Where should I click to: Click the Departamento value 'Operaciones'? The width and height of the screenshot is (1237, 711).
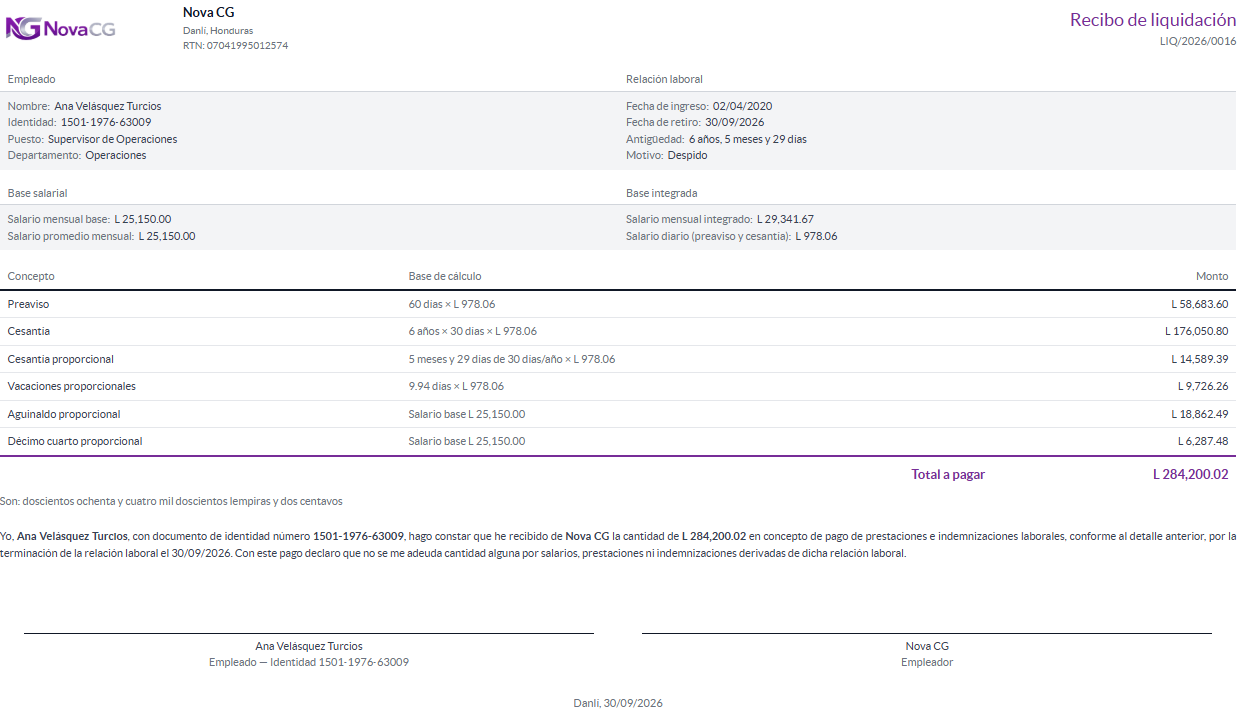coord(116,155)
